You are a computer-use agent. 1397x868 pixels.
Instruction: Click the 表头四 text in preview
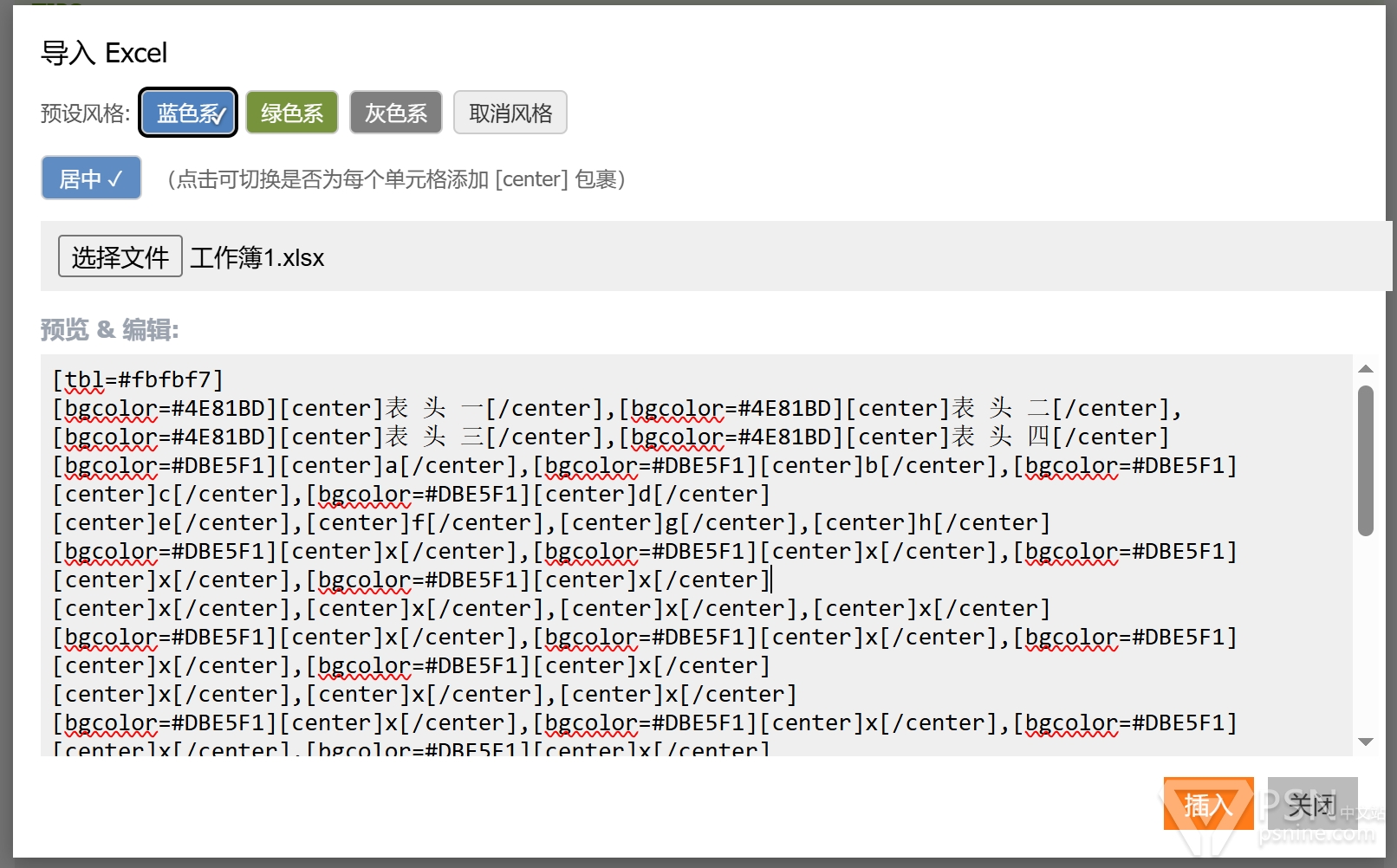click(1000, 437)
